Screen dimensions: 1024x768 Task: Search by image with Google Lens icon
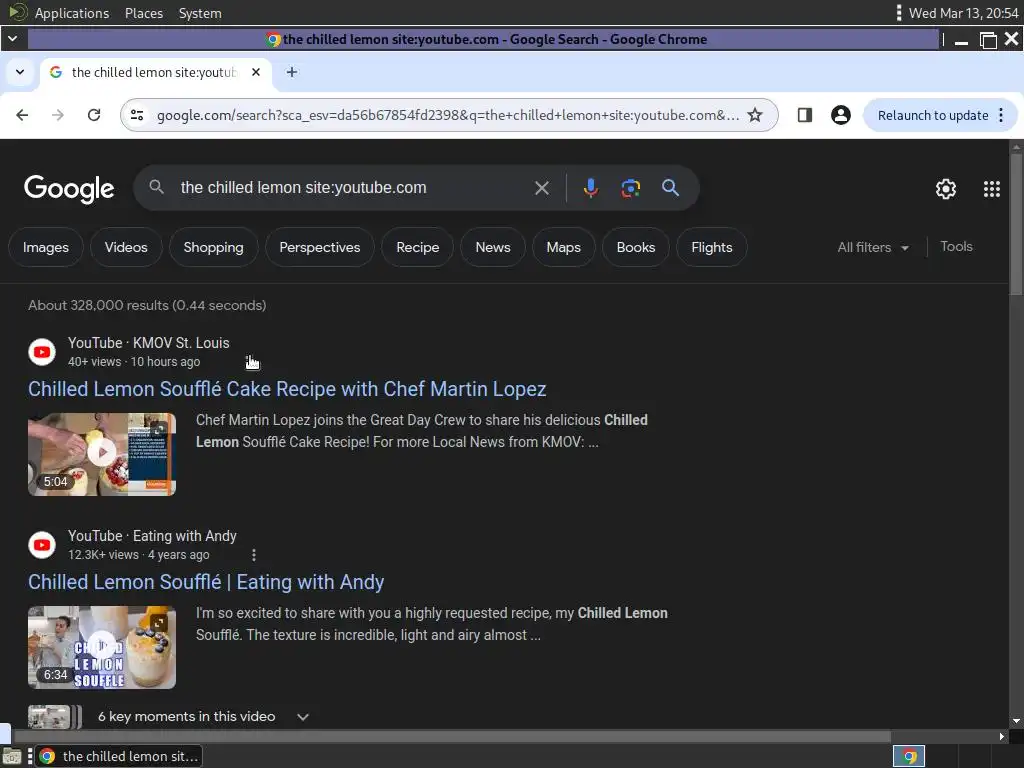[x=630, y=188]
